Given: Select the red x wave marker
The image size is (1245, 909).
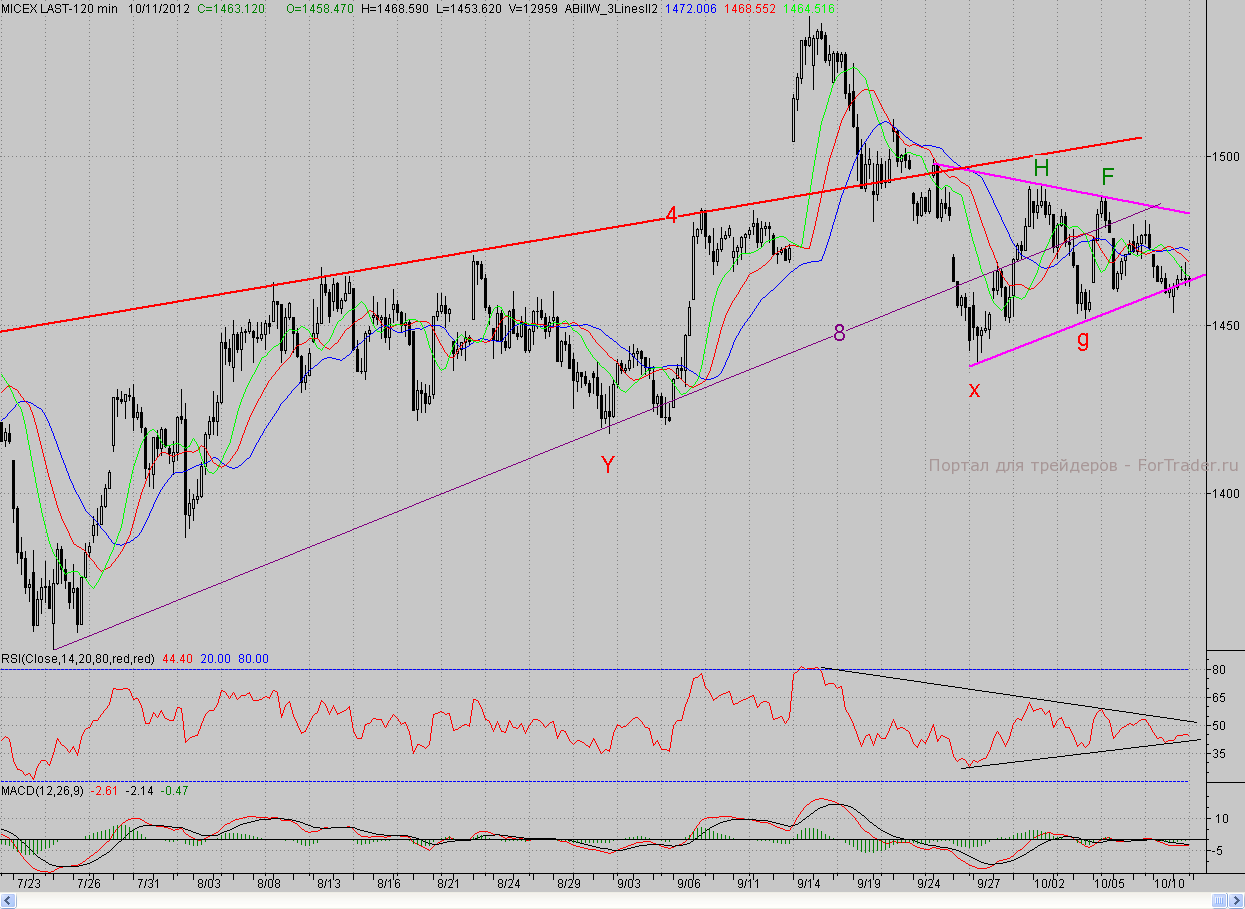Looking at the screenshot, I should (x=974, y=390).
